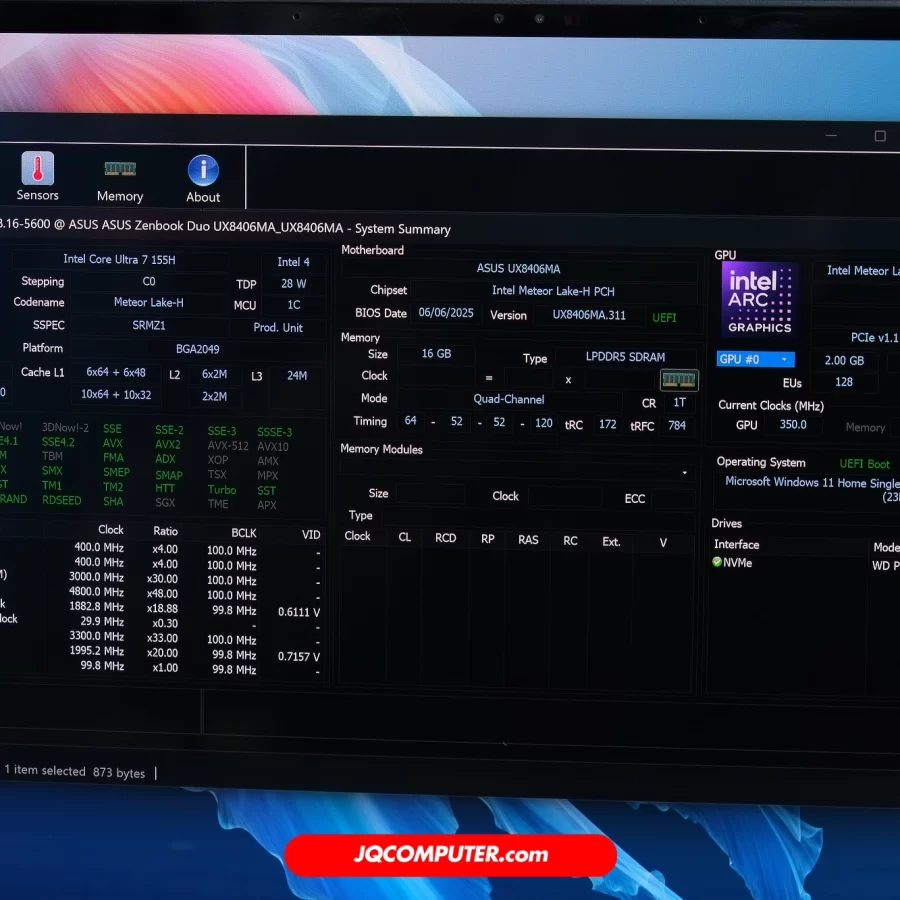This screenshot has width=900, height=900.
Task: Select the LPDDR5 SDRAM memory type field
Action: click(626, 357)
